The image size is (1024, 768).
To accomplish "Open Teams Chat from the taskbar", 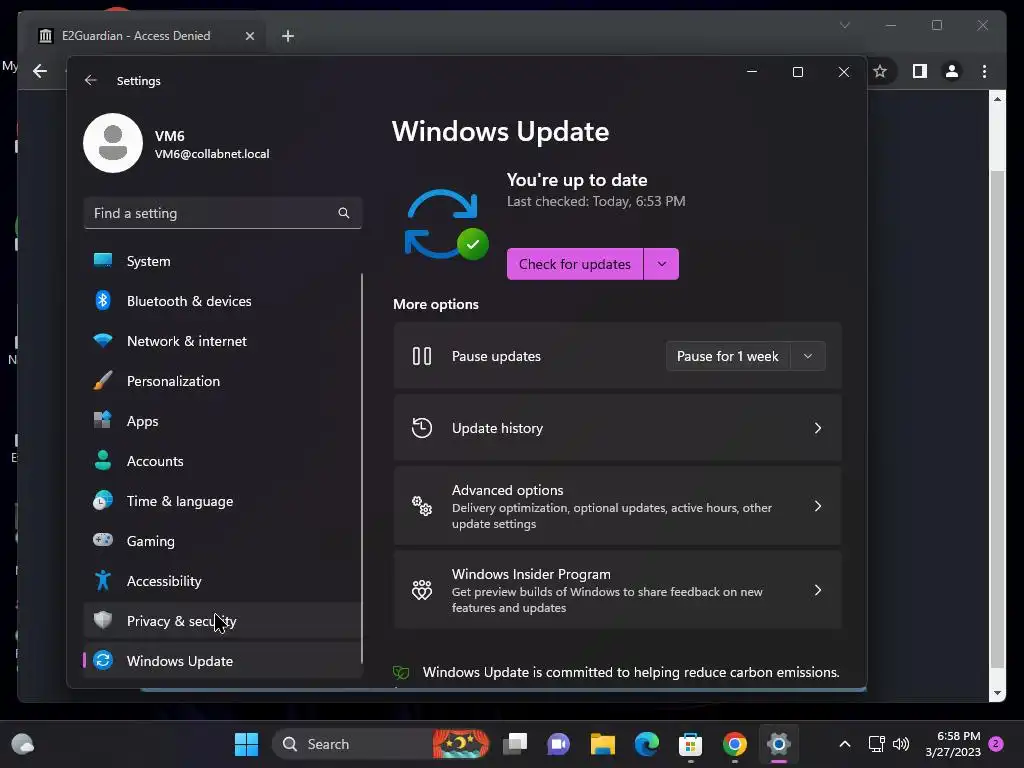I will click(558, 744).
